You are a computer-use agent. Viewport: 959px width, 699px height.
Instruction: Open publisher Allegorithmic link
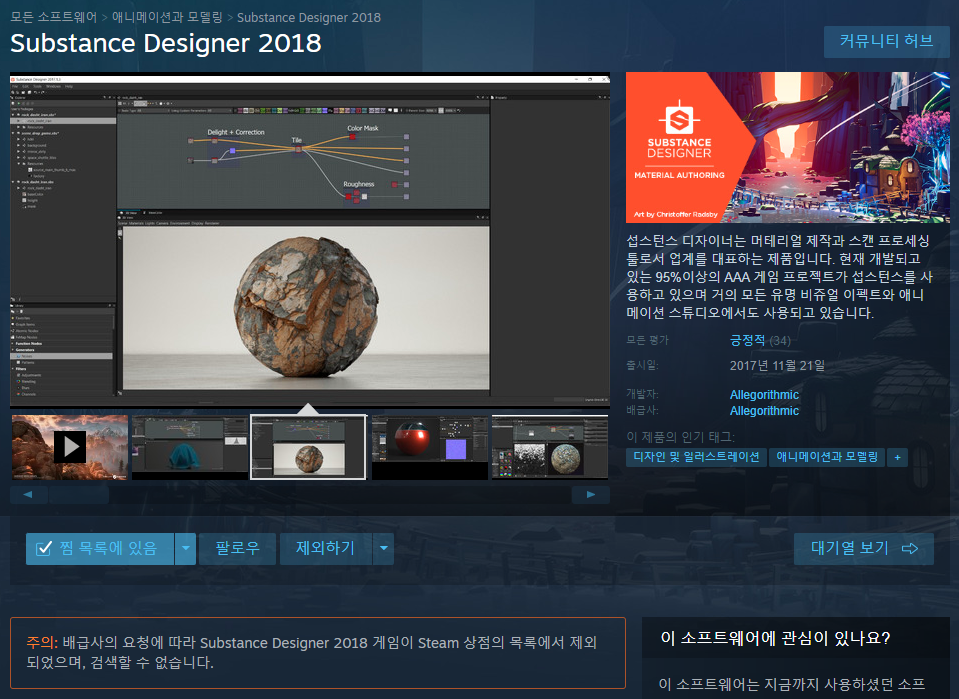coord(765,410)
